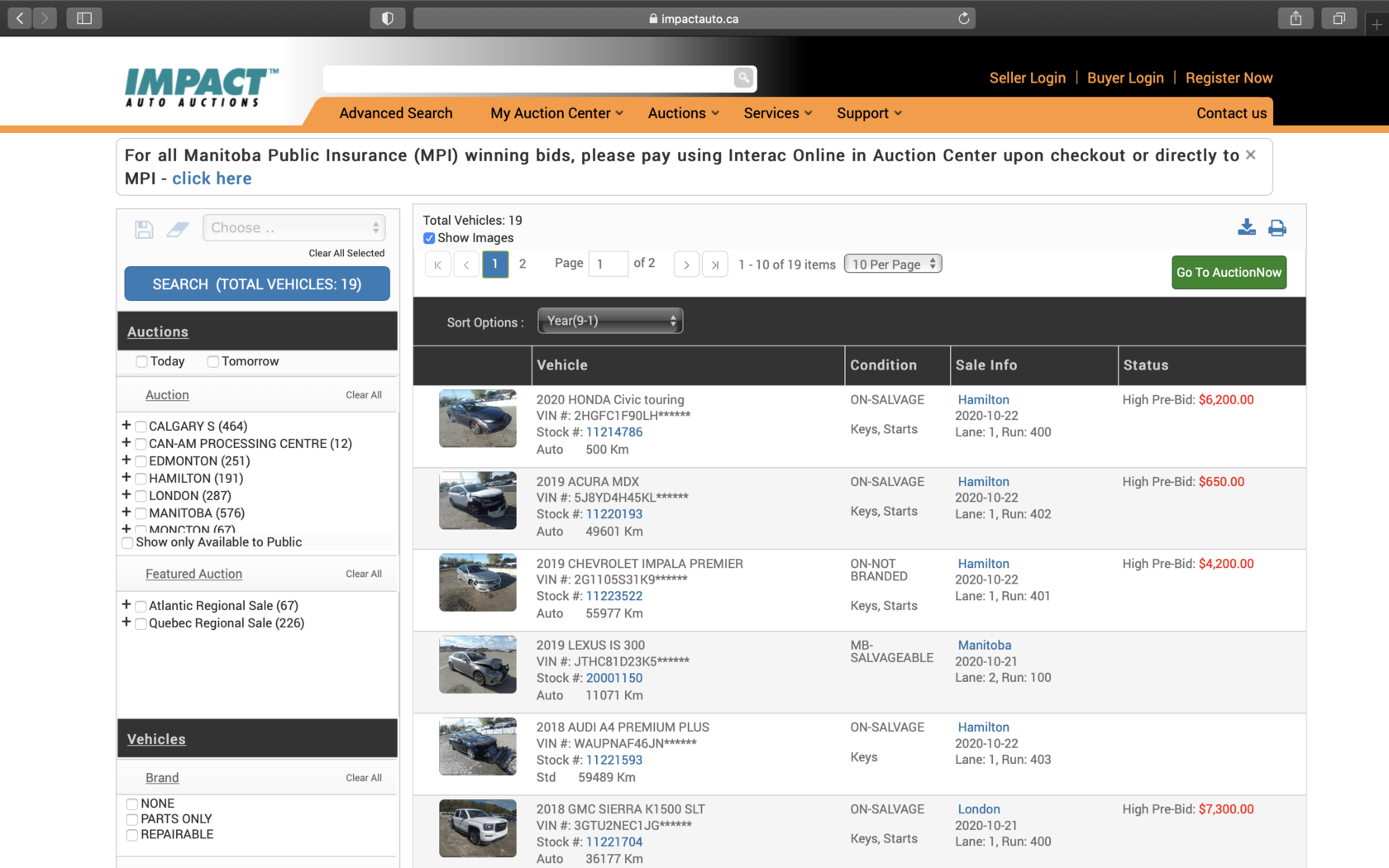The height and width of the screenshot is (868, 1389).
Task: Expand the LONDON auction tree
Action: (x=126, y=494)
